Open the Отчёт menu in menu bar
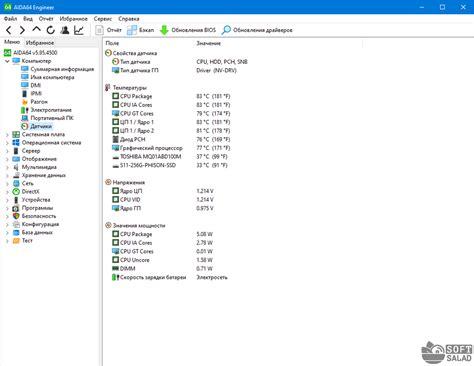Image resolution: width=474 pixels, height=366 pixels. (46, 19)
